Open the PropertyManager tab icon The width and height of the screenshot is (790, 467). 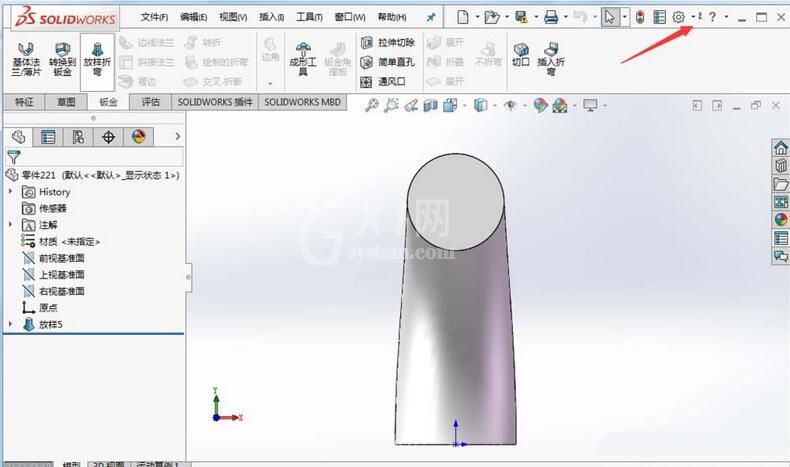tap(48, 137)
